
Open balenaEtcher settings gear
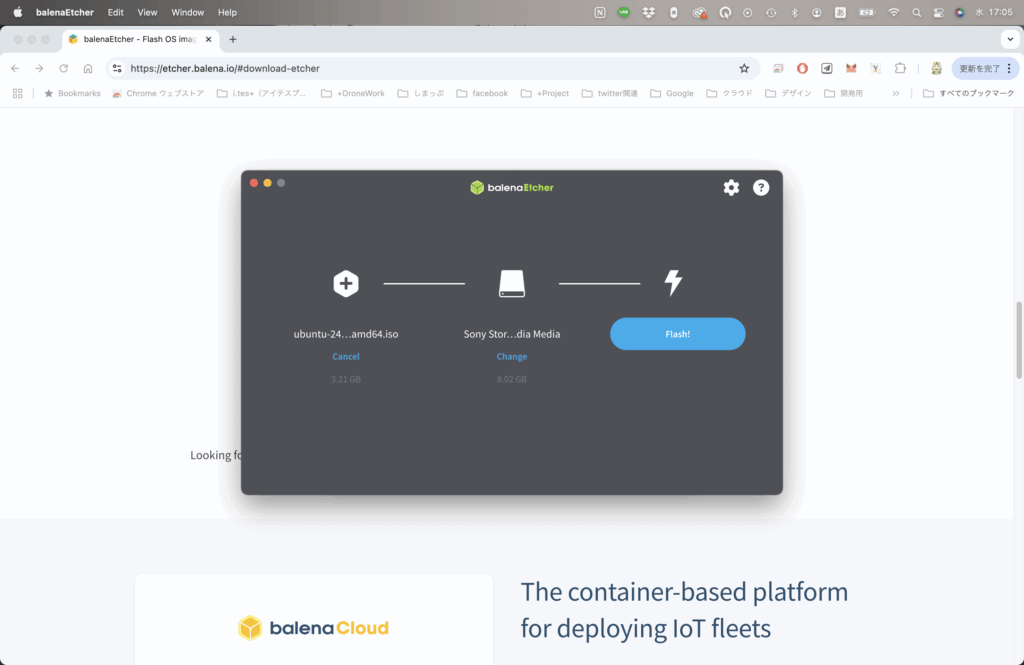731,187
